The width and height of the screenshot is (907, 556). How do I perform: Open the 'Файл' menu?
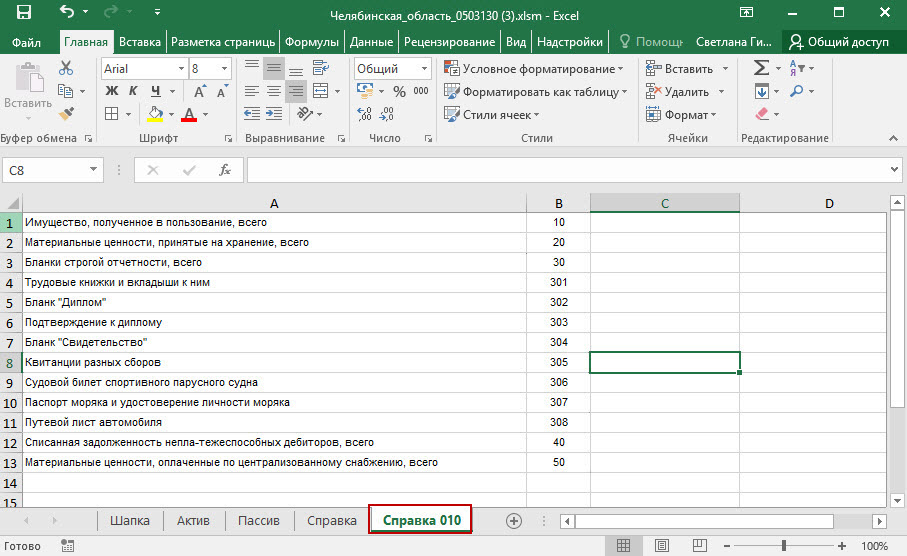(26, 42)
